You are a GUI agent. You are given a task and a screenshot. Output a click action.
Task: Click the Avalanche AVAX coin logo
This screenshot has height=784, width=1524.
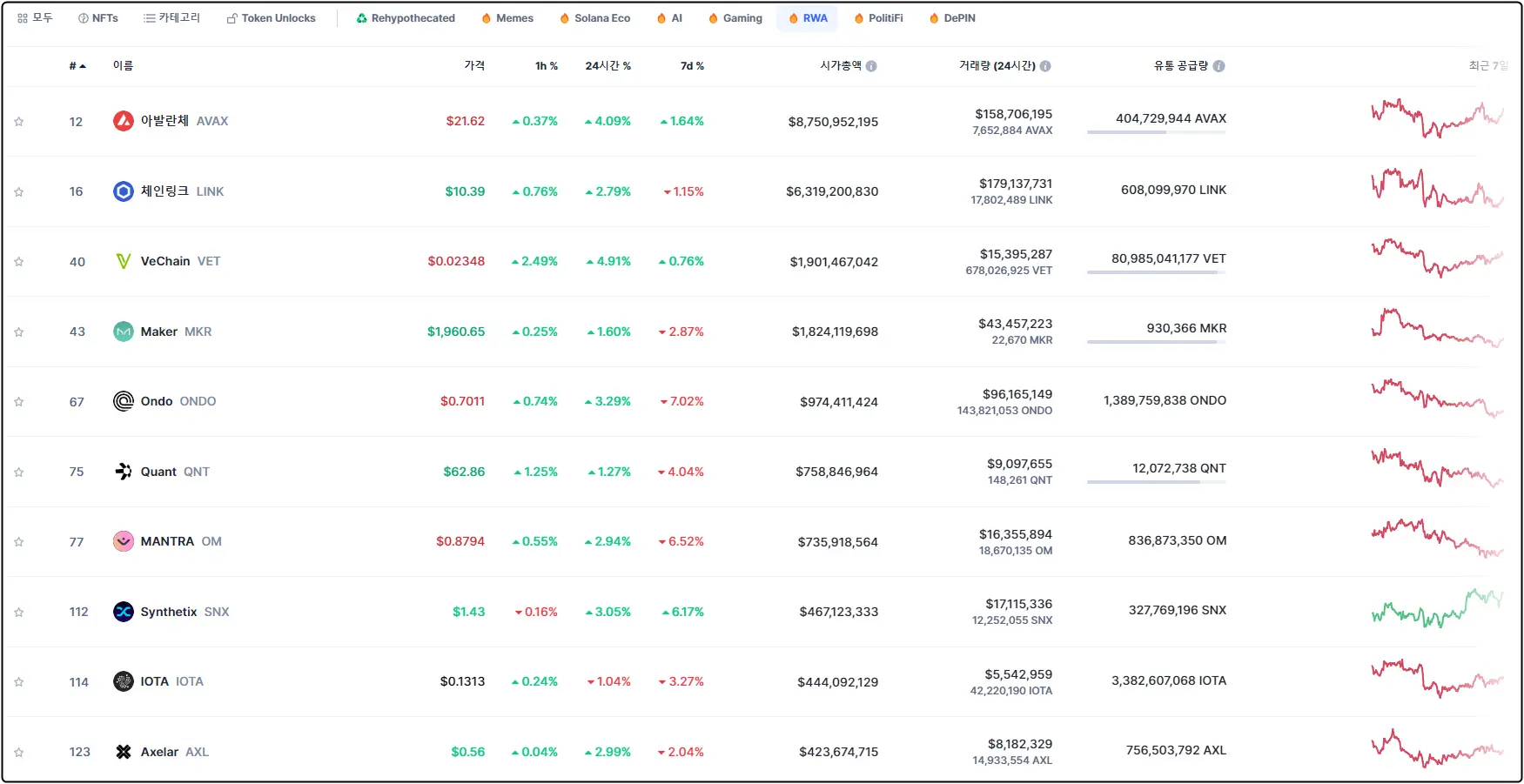pos(124,121)
